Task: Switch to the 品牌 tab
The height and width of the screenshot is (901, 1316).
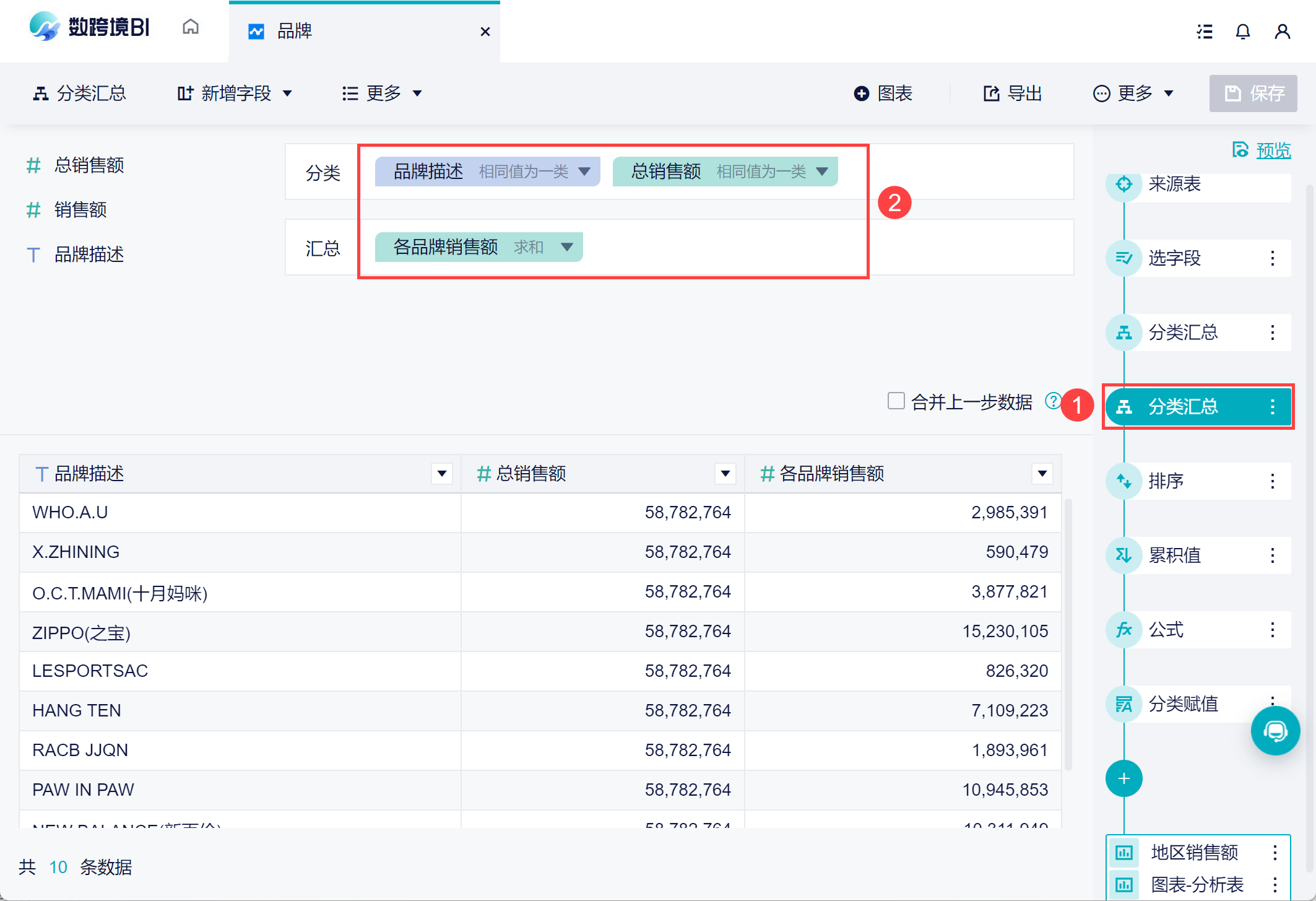Action: pyautogui.click(x=295, y=31)
